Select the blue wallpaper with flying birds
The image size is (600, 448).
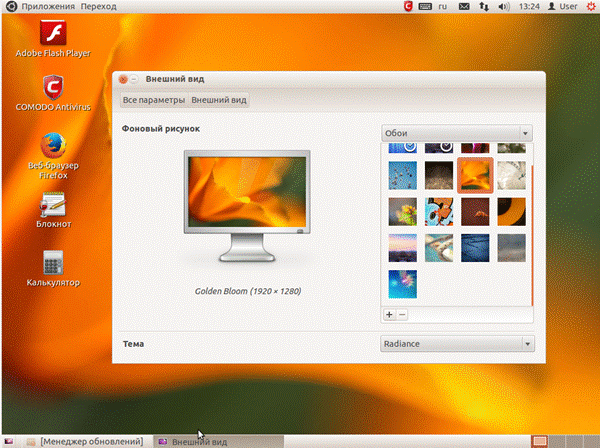(x=403, y=176)
